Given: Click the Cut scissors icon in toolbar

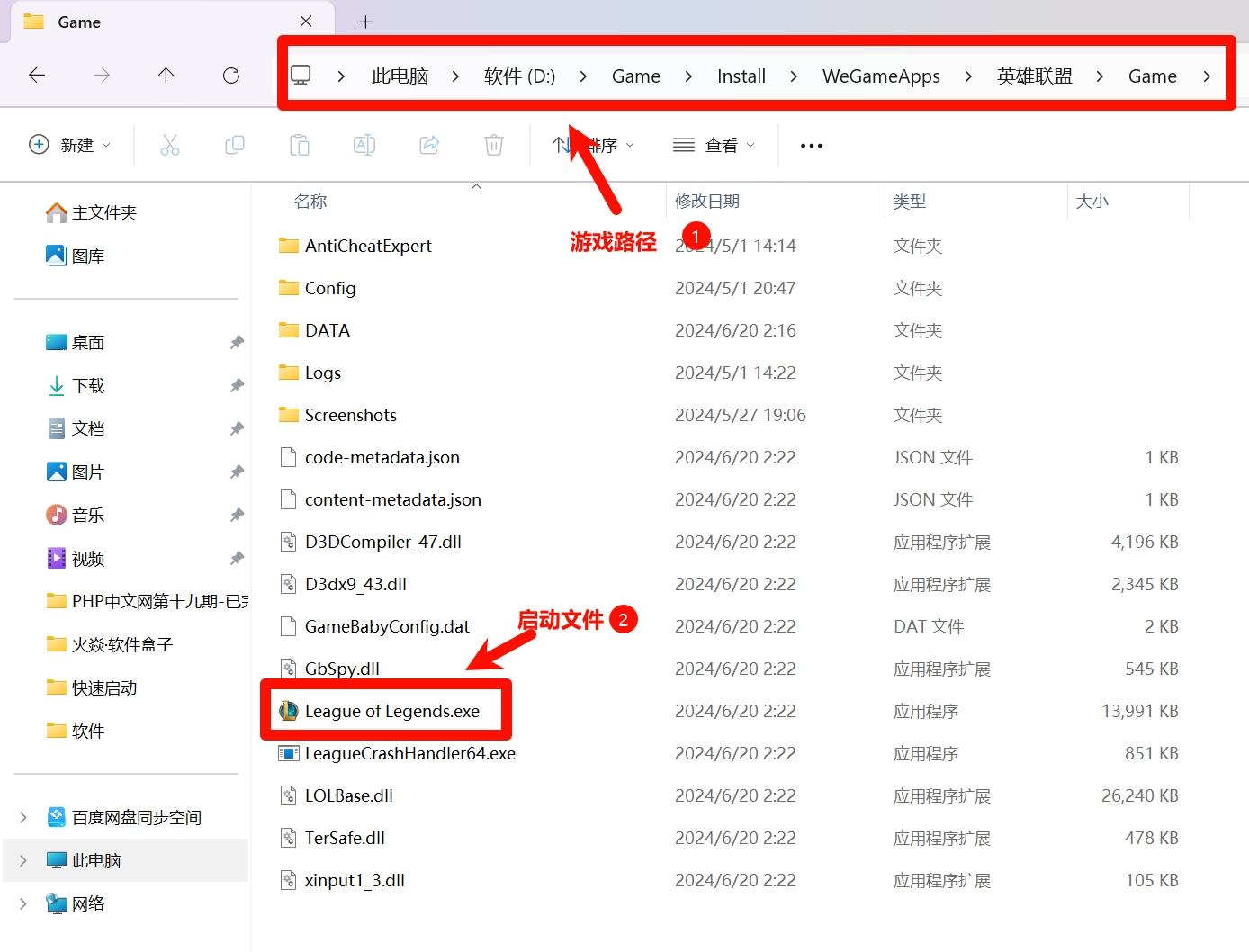Looking at the screenshot, I should click(170, 145).
